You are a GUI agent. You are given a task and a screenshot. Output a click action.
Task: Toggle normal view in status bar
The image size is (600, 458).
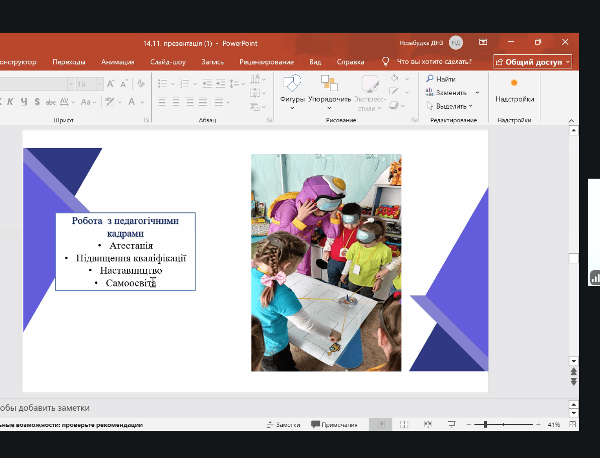381,425
